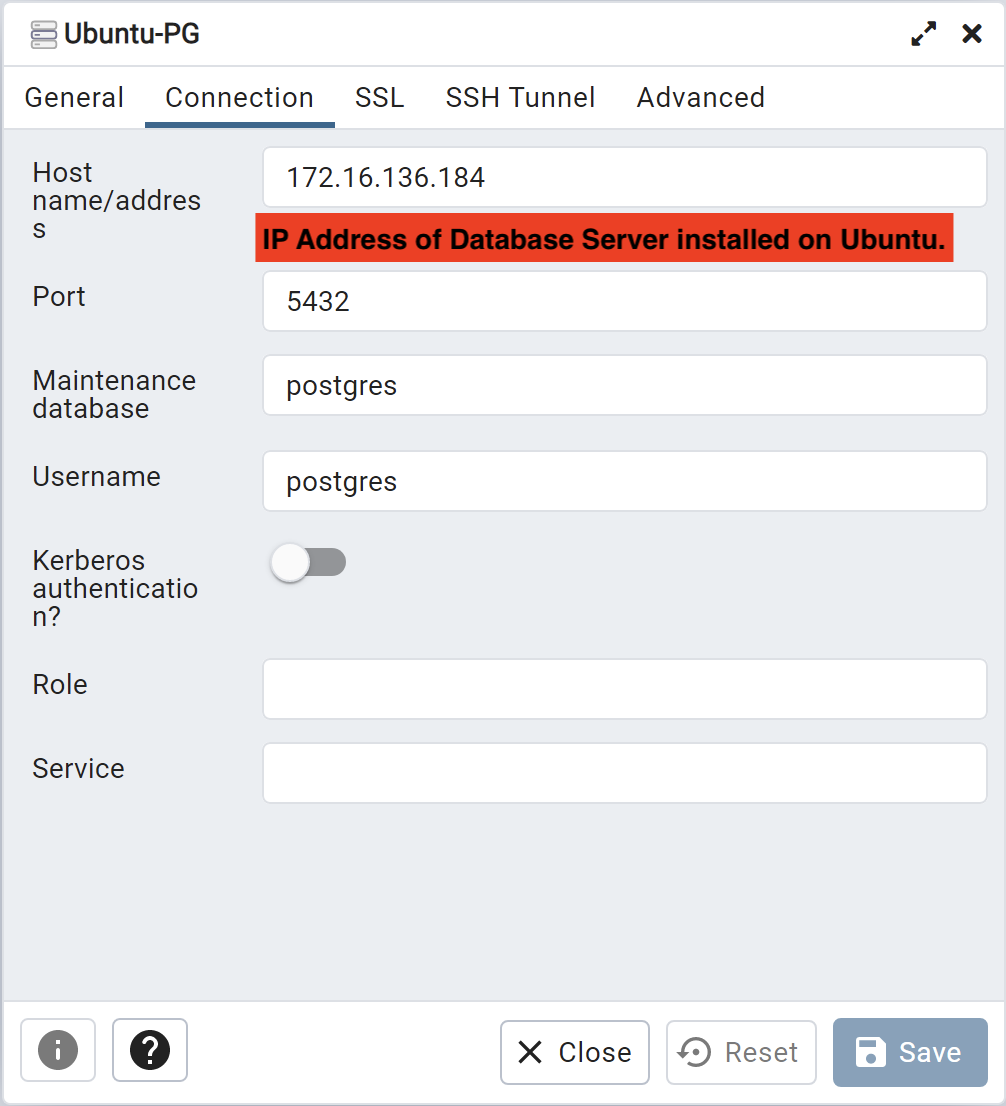
Task: Click the Username input field
Action: click(x=624, y=481)
